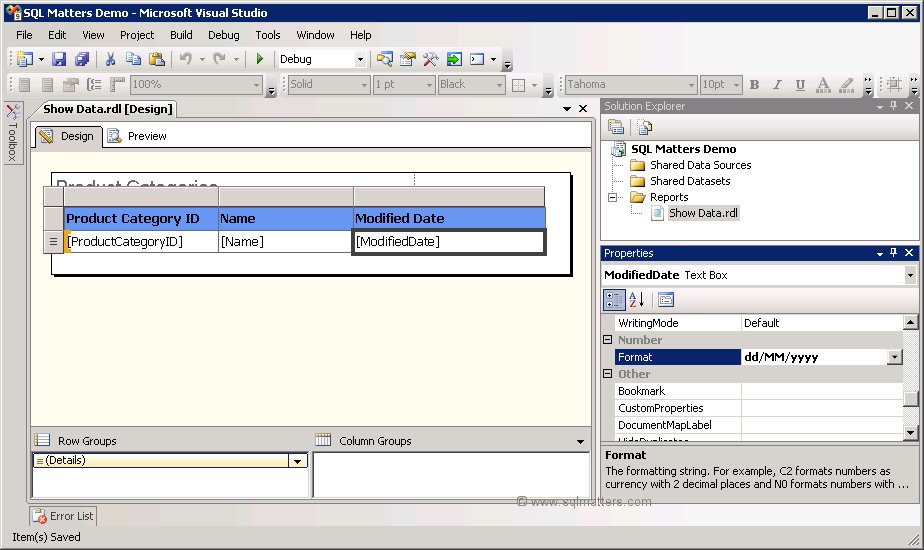Image resolution: width=924 pixels, height=550 pixels.
Task: Collapse the Number property category
Action: pyautogui.click(x=608, y=340)
